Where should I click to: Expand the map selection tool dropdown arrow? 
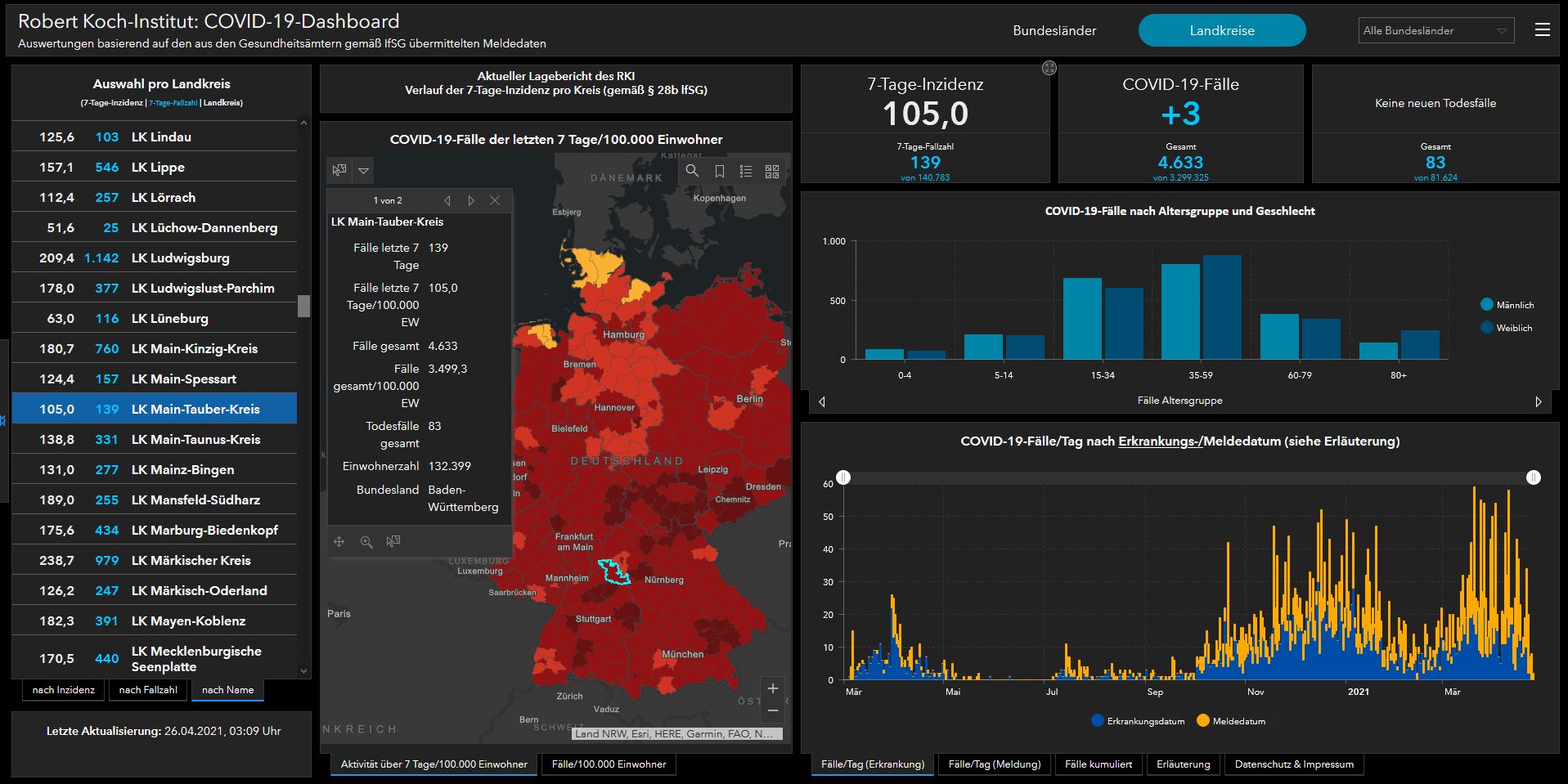point(364,171)
